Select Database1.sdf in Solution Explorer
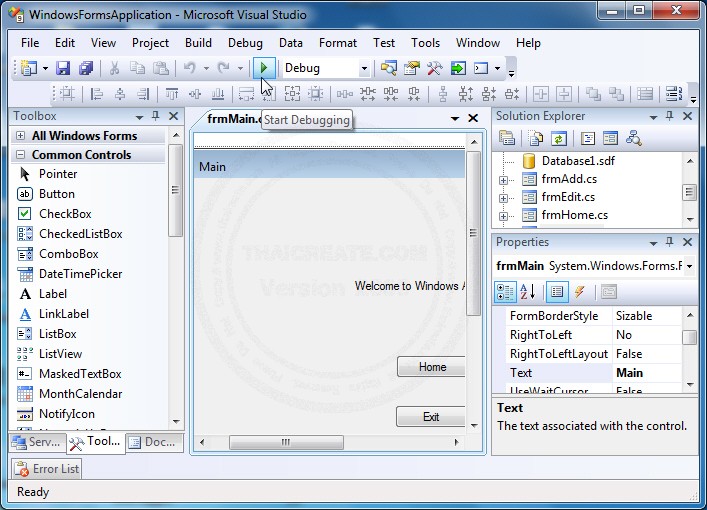This screenshot has width=707, height=510. (x=578, y=161)
